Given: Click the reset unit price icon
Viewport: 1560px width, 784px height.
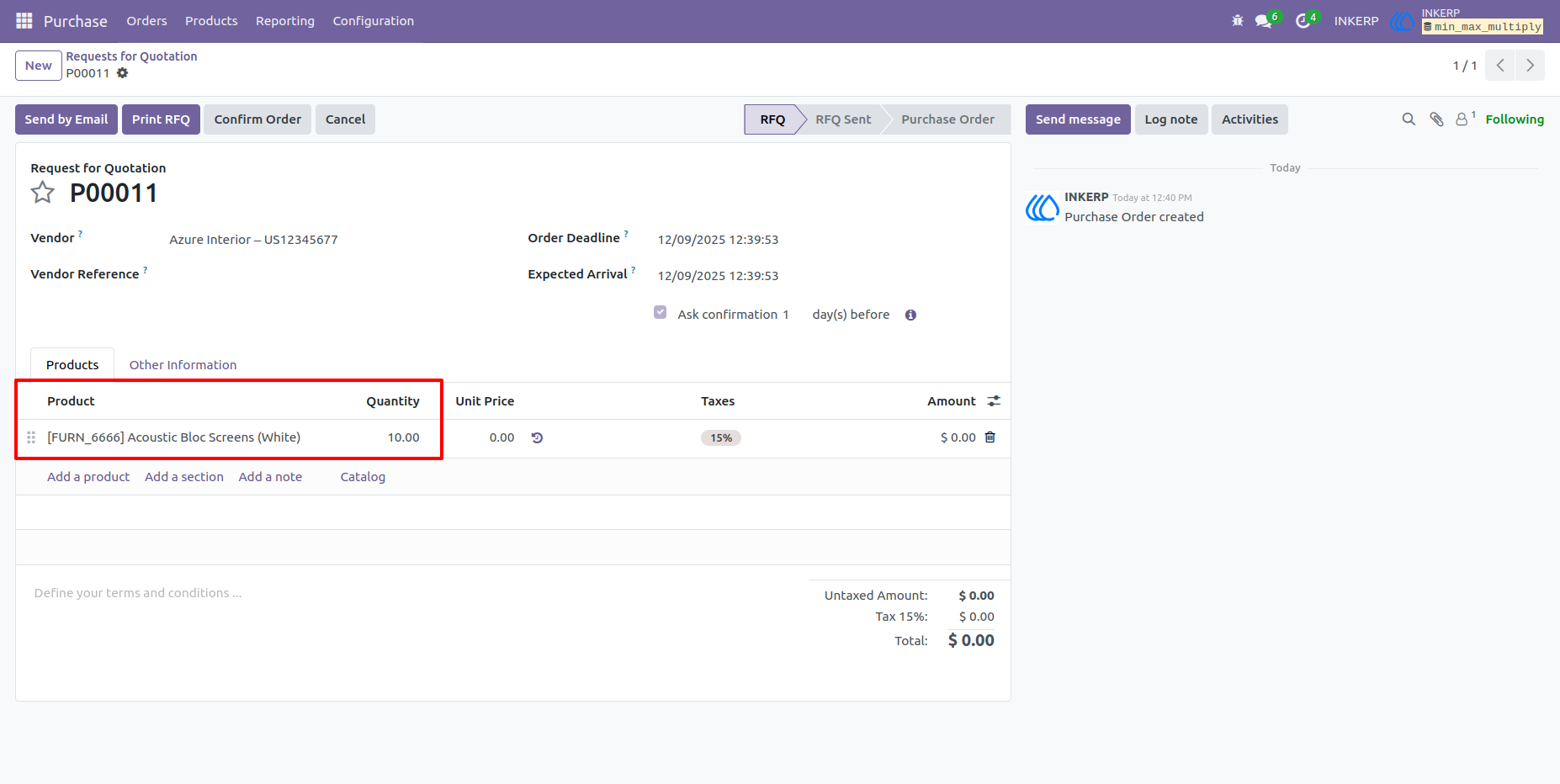Looking at the screenshot, I should 537,437.
